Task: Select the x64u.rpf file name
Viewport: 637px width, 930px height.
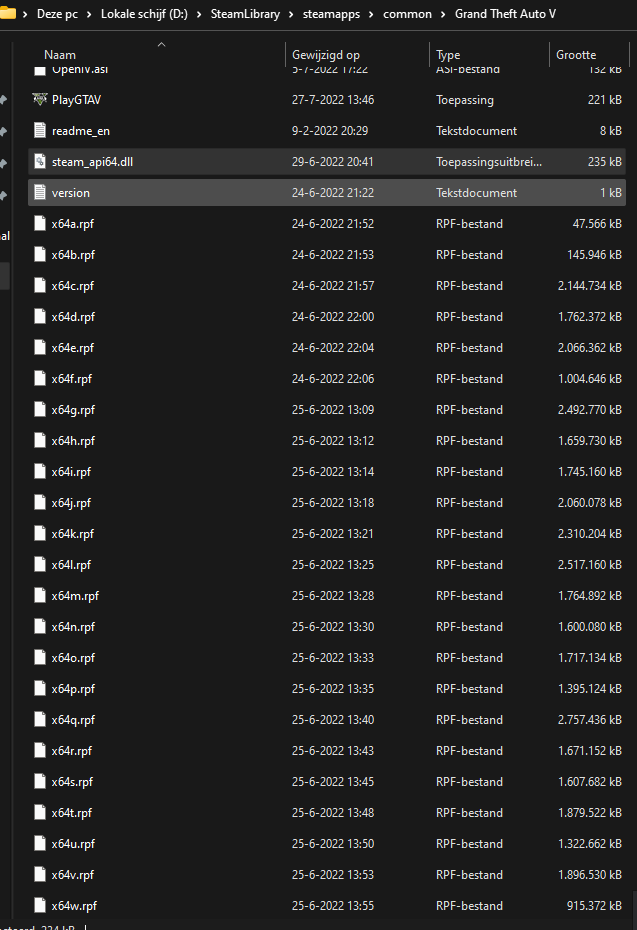Action: point(73,843)
